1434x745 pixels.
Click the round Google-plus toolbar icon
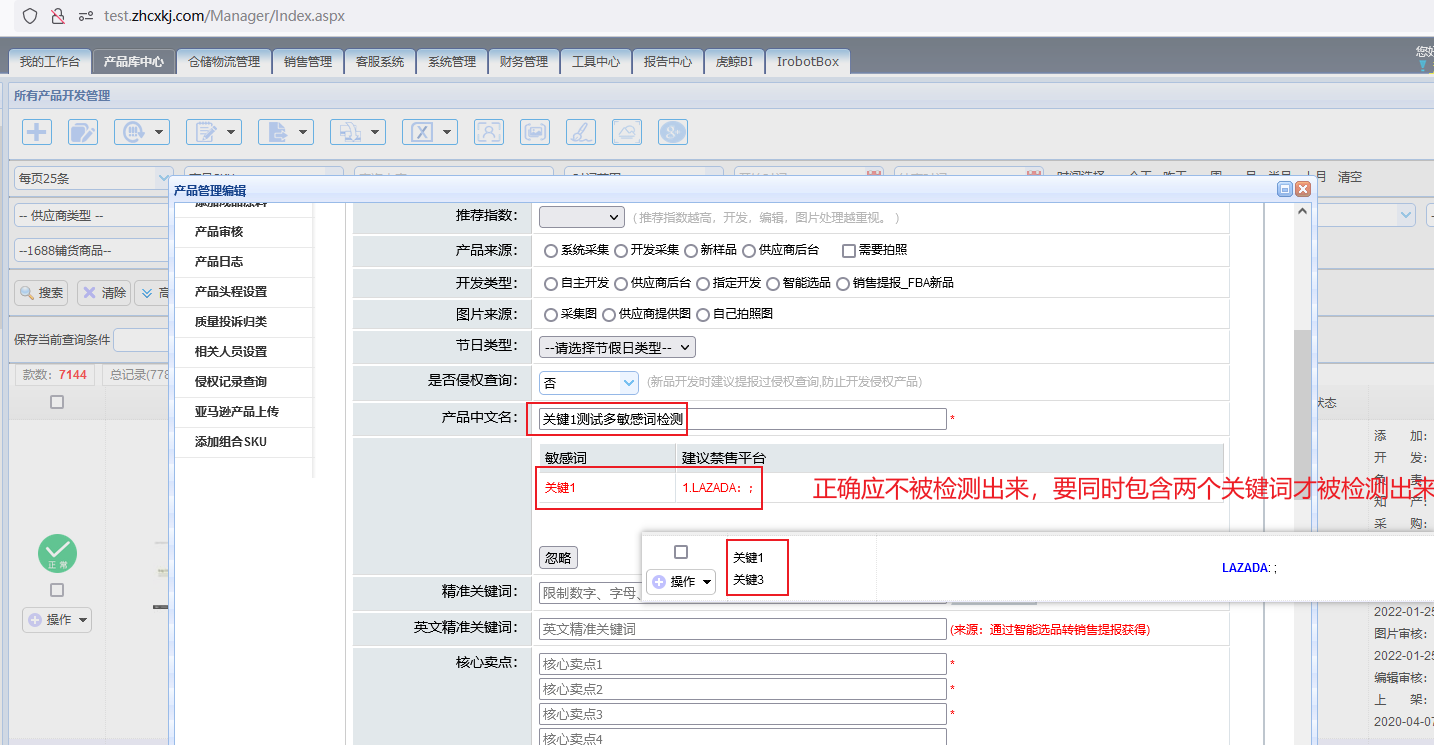pyautogui.click(x=673, y=132)
